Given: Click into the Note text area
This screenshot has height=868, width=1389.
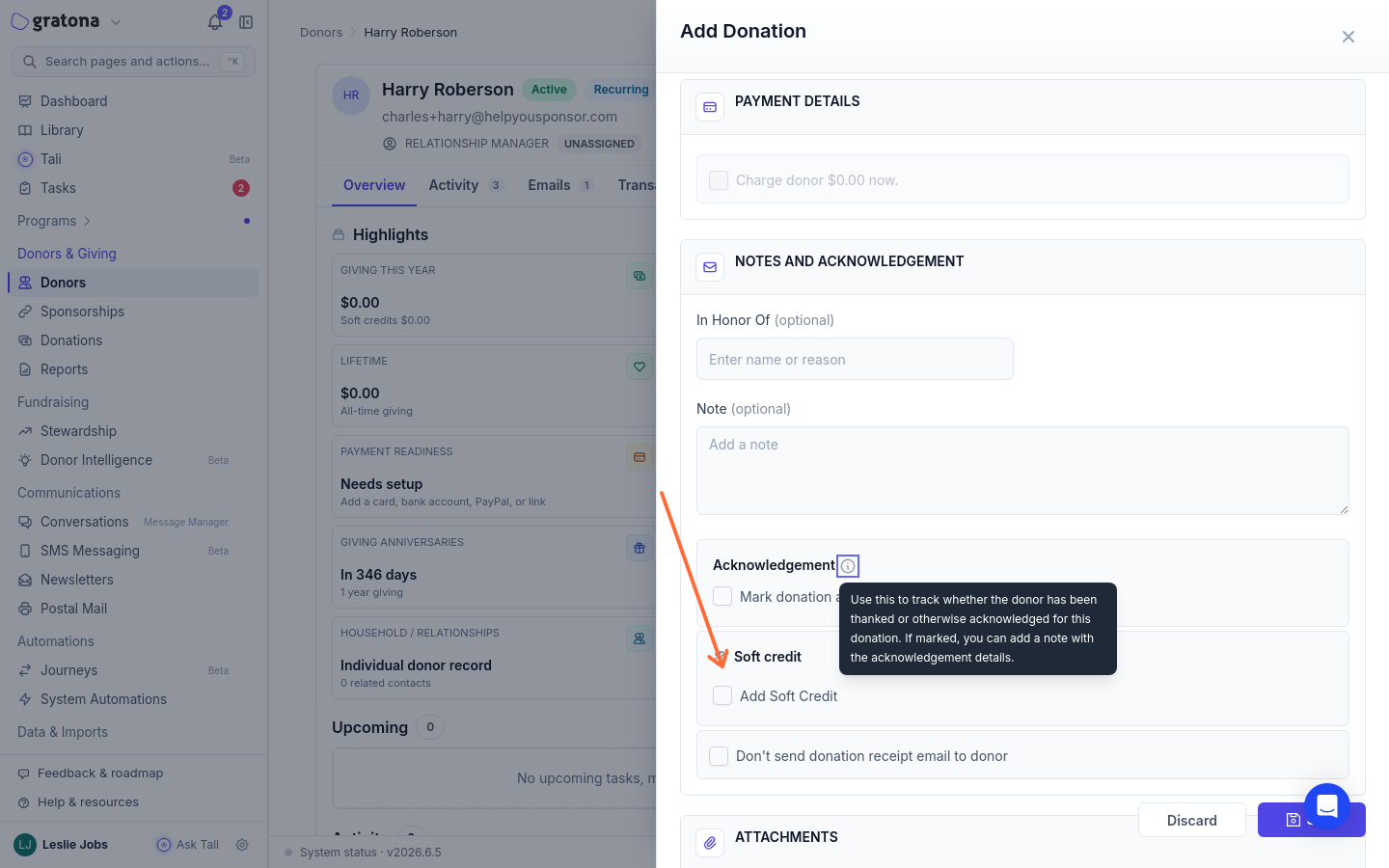Looking at the screenshot, I should tap(1022, 471).
